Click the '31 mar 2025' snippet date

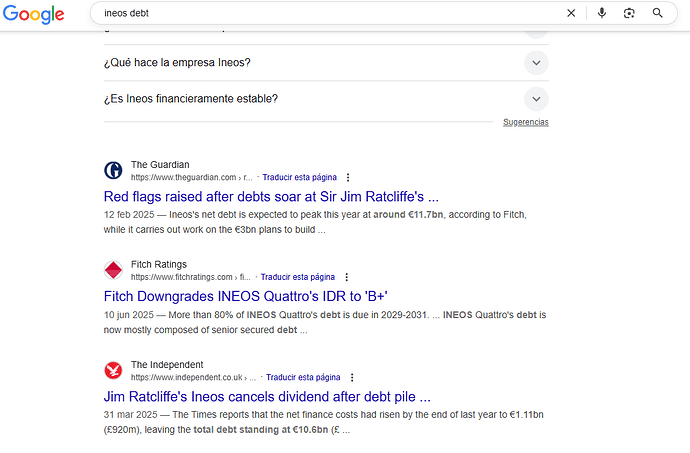130,415
